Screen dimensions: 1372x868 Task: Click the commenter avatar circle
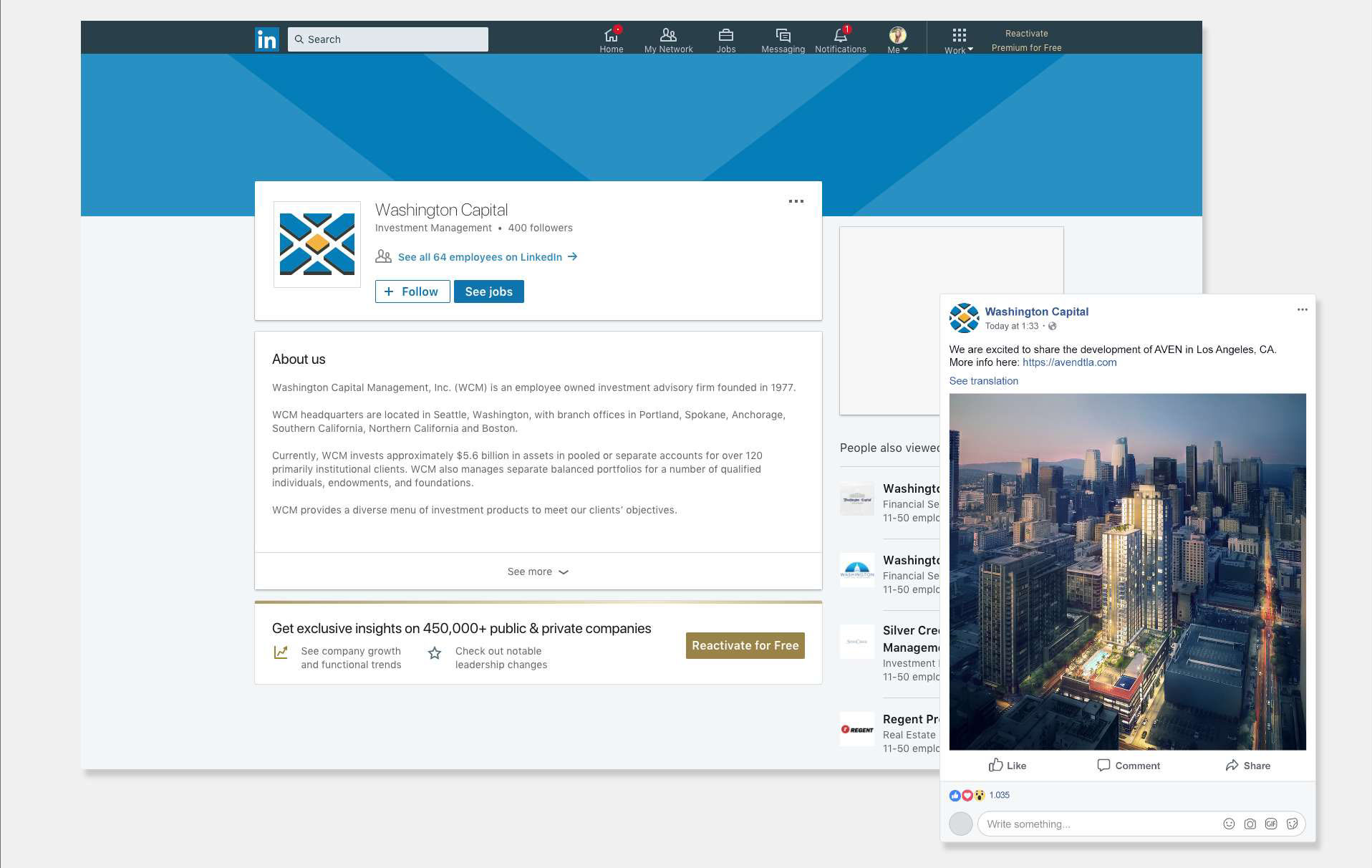(x=960, y=824)
